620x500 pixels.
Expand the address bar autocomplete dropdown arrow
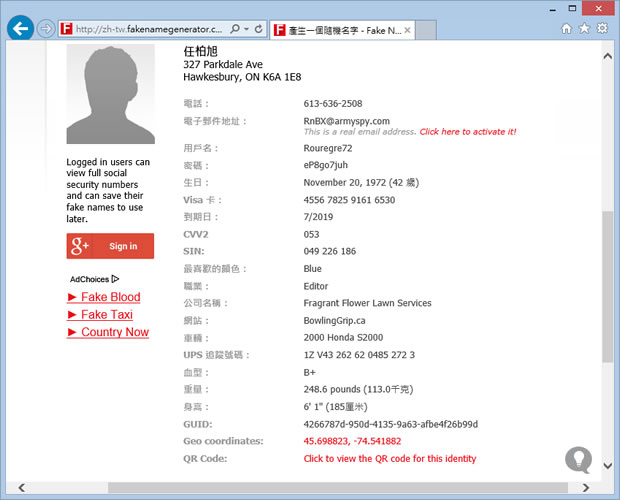[x=246, y=29]
